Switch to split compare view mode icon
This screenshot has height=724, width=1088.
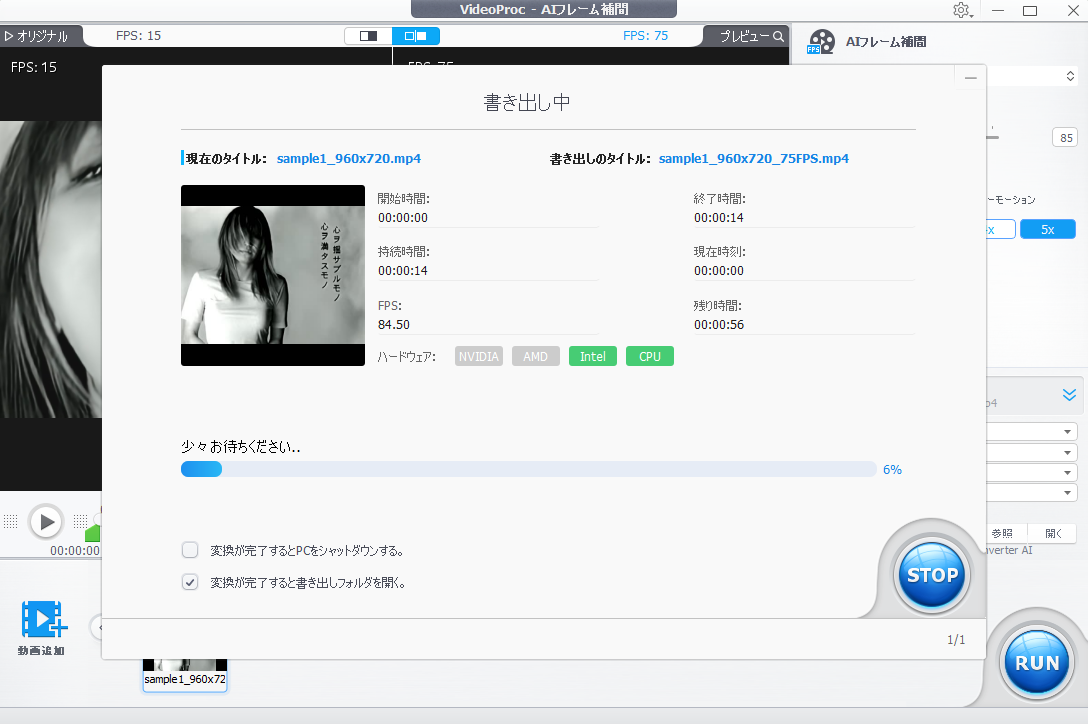[x=416, y=35]
